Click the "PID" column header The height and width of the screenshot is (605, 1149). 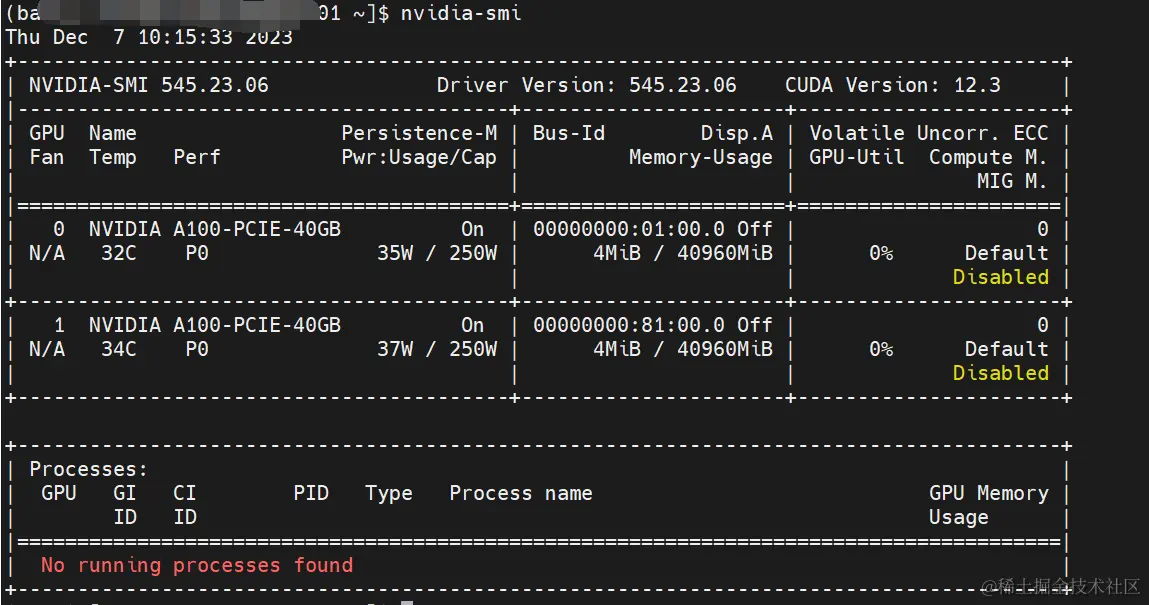click(x=311, y=493)
